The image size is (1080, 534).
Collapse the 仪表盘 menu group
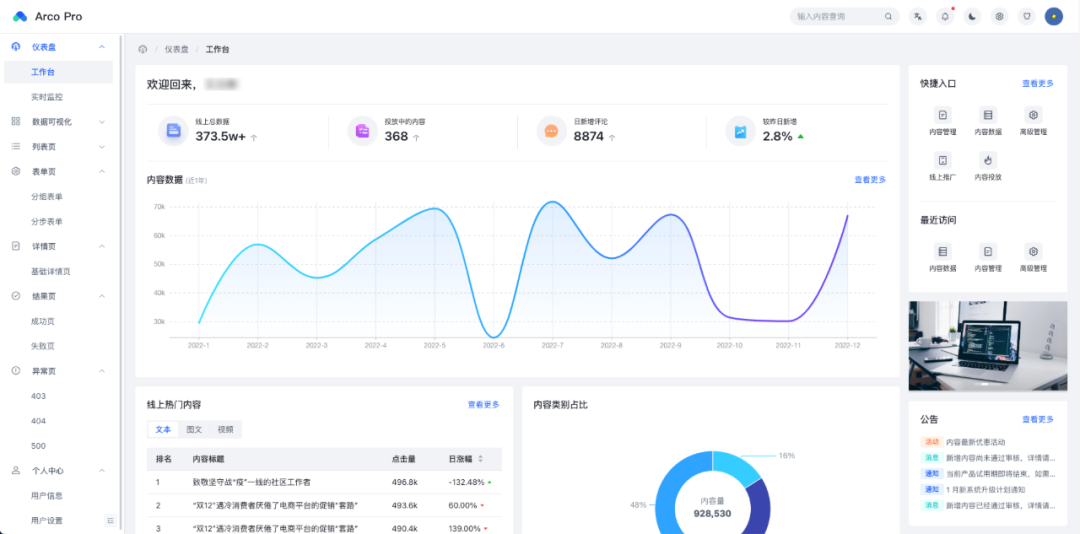[x=59, y=47]
